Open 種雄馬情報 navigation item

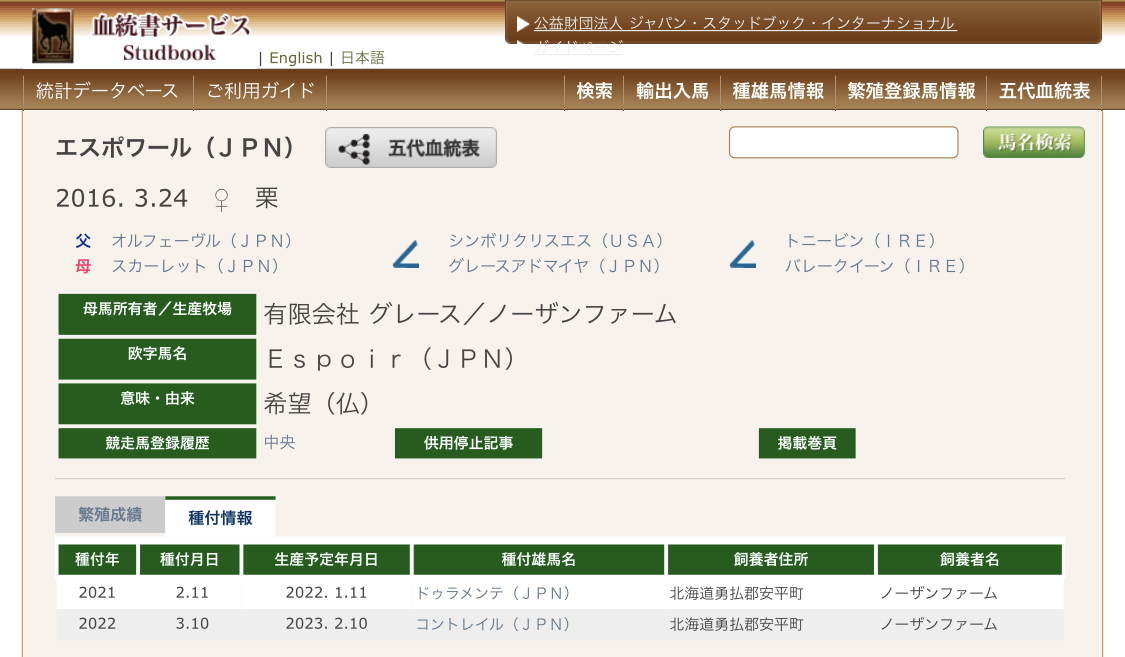(x=778, y=91)
